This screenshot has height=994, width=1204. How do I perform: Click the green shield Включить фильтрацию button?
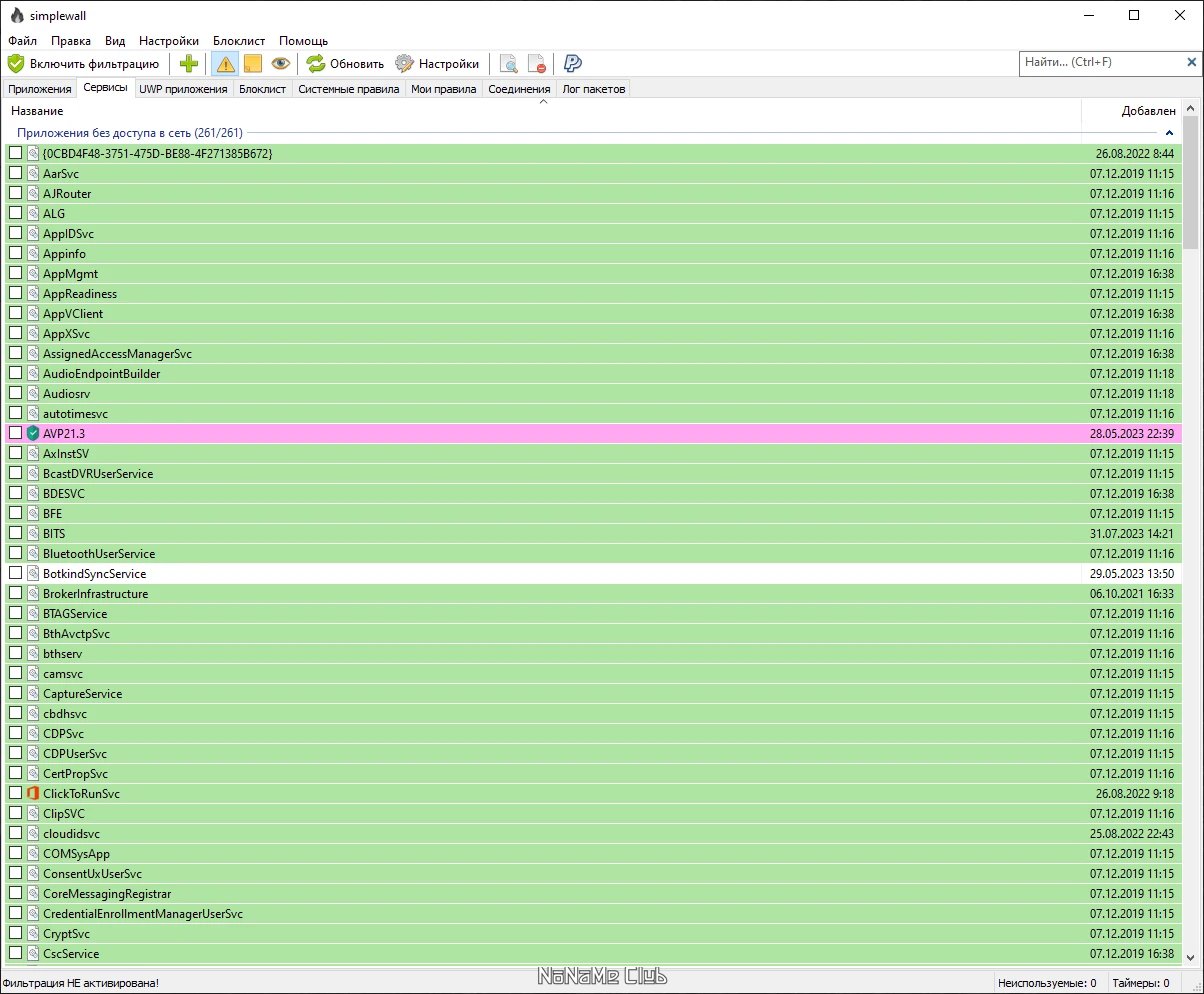coord(83,63)
